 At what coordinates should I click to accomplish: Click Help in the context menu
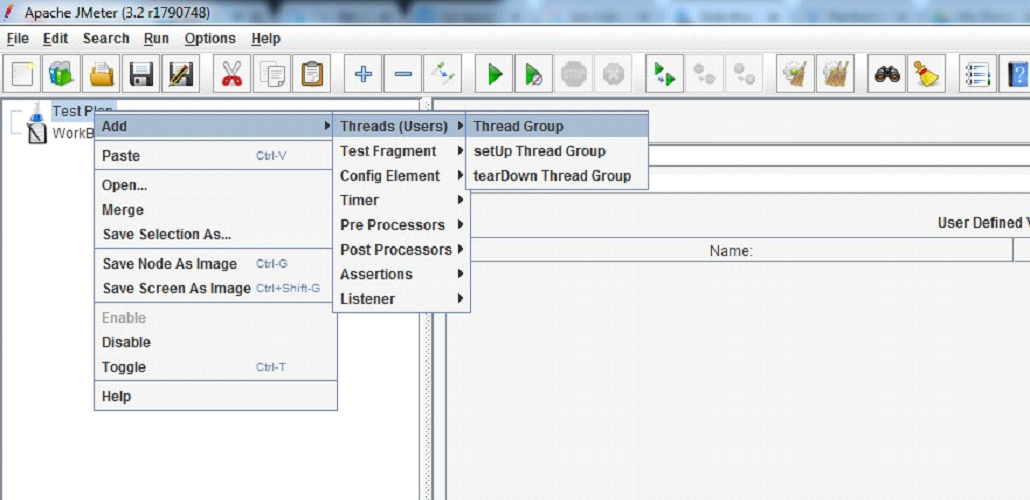pos(215,397)
